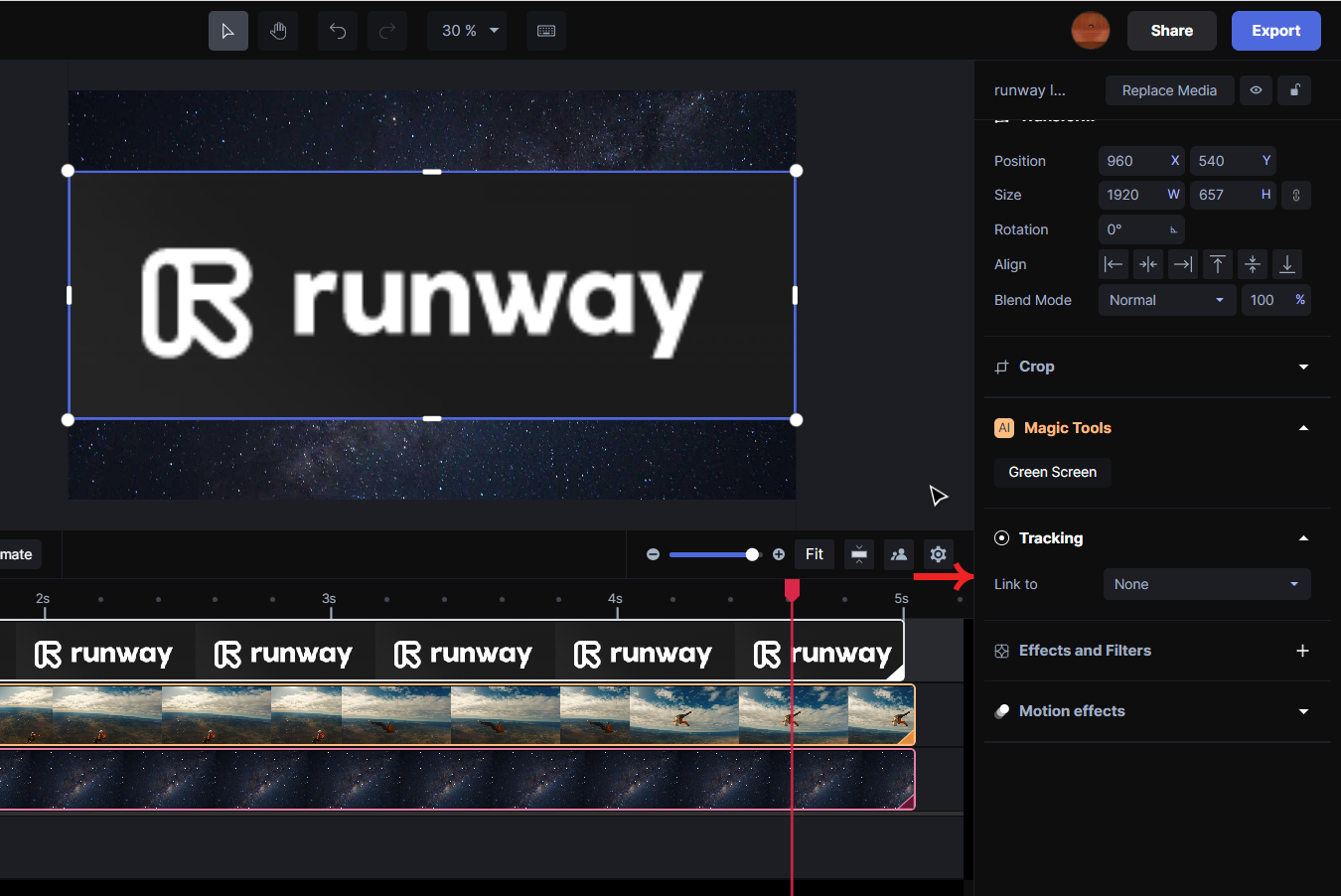Screen dimensions: 1341x896
Task: Click the Tracking target icon
Action: pos(1001,538)
